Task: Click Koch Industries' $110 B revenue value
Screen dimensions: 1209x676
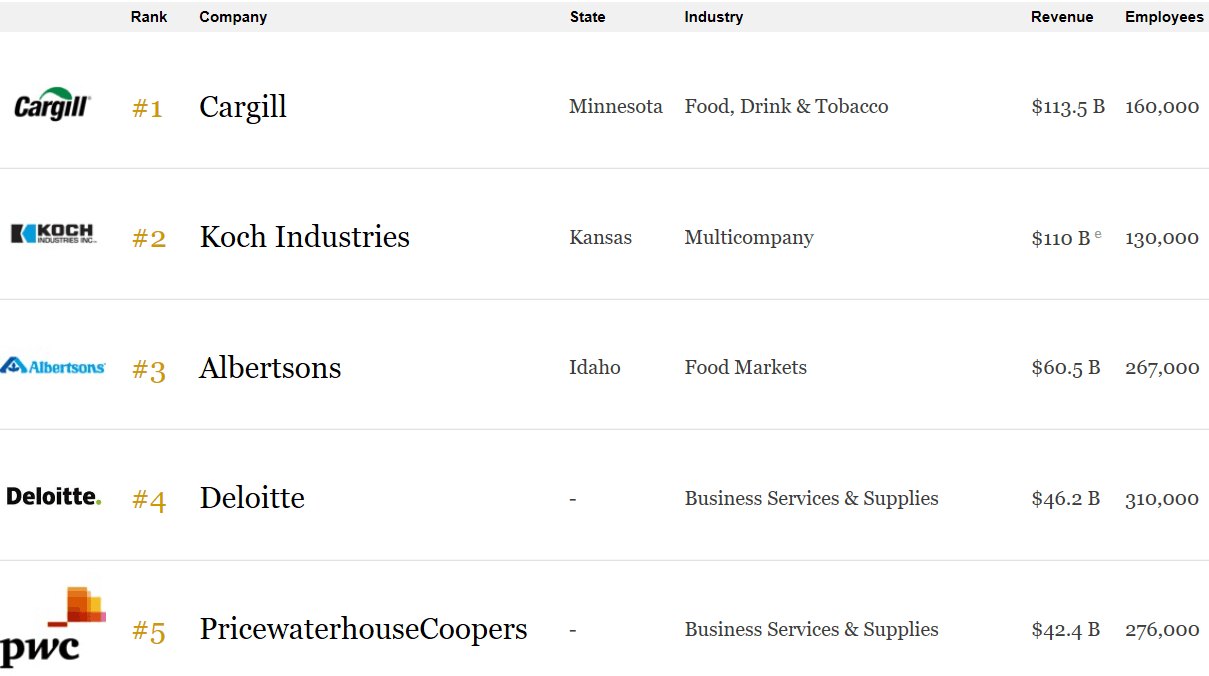Action: coord(1061,238)
